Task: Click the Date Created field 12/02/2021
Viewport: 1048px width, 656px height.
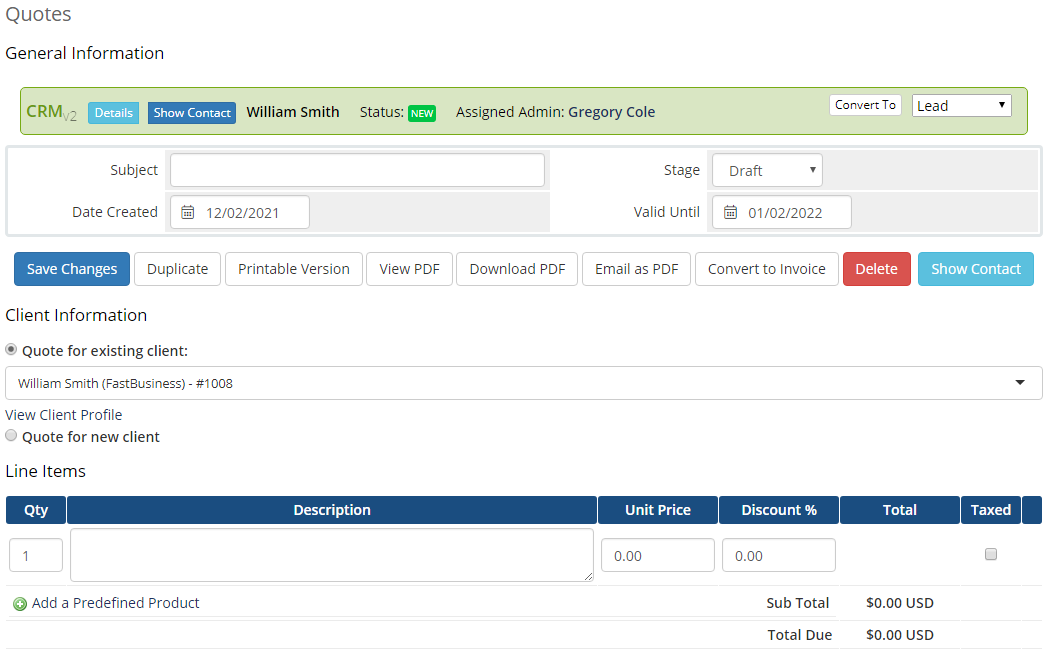Action: coord(240,212)
